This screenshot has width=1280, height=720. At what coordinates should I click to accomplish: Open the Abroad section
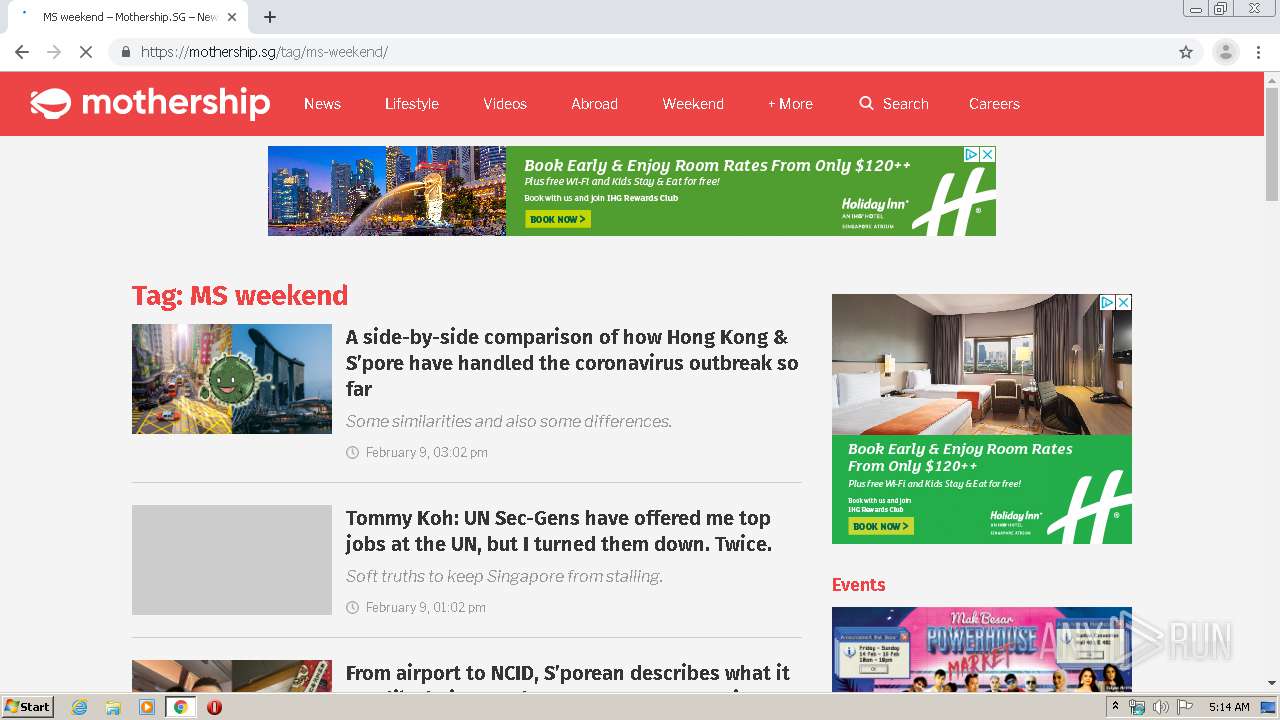point(594,104)
